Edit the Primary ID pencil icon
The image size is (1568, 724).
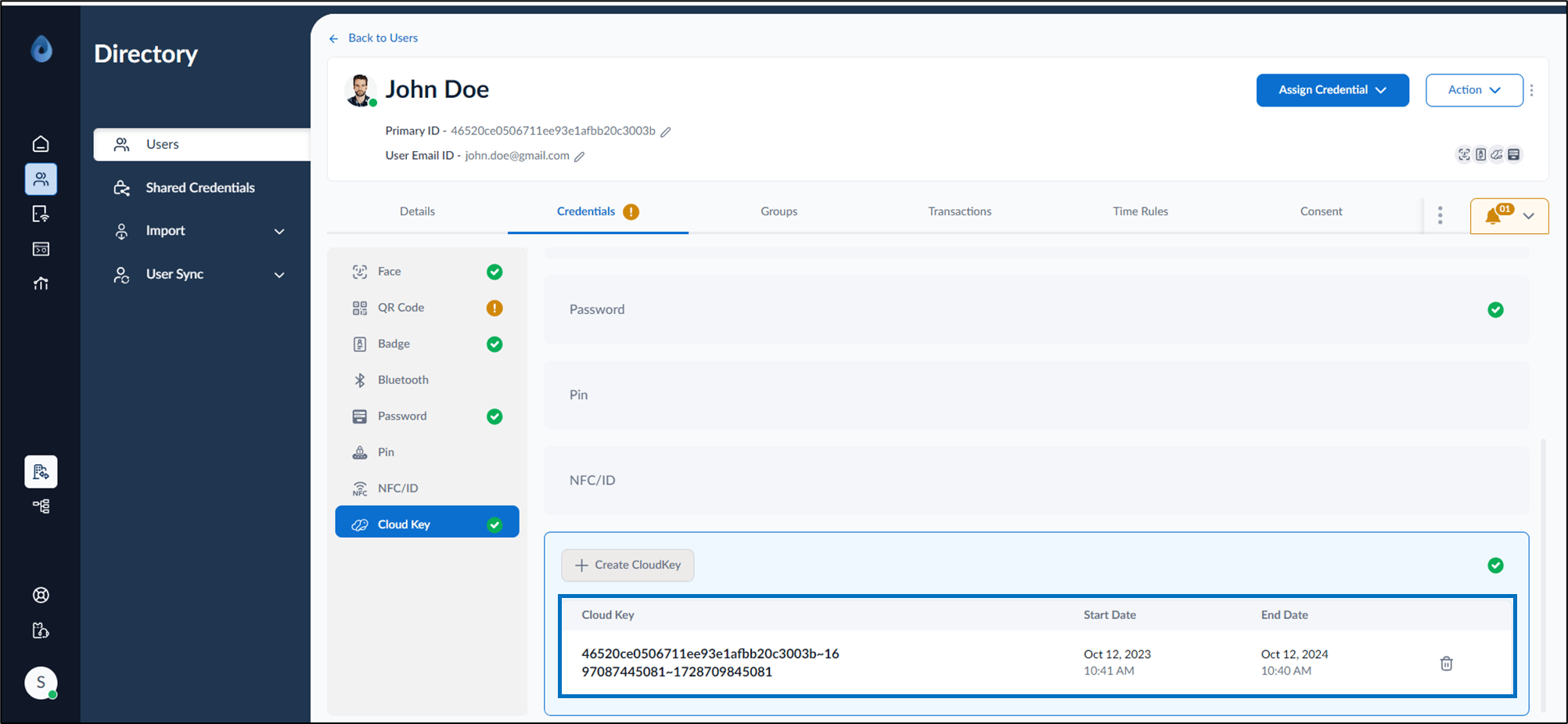666,131
